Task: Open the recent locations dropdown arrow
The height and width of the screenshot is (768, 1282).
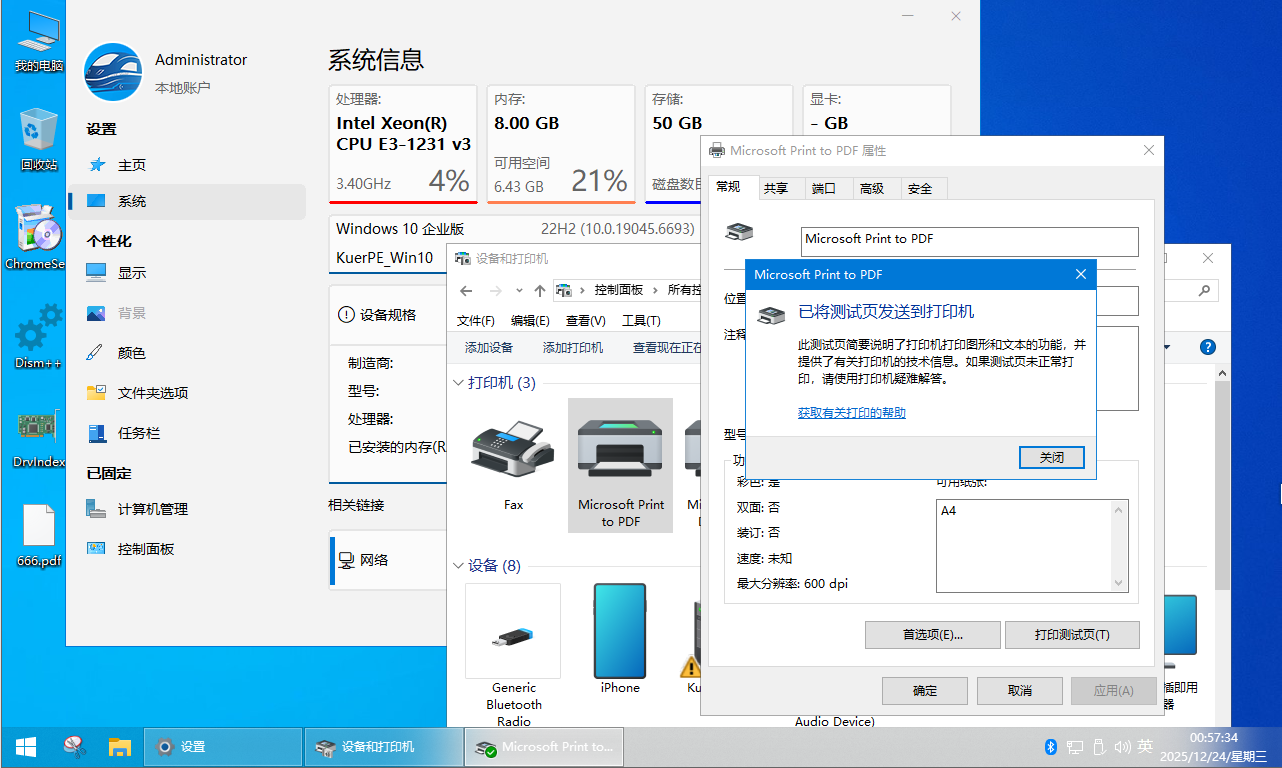Action: coord(518,291)
